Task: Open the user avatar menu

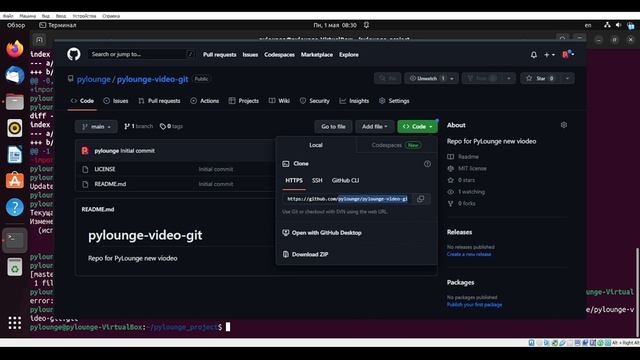Action: tap(568, 54)
